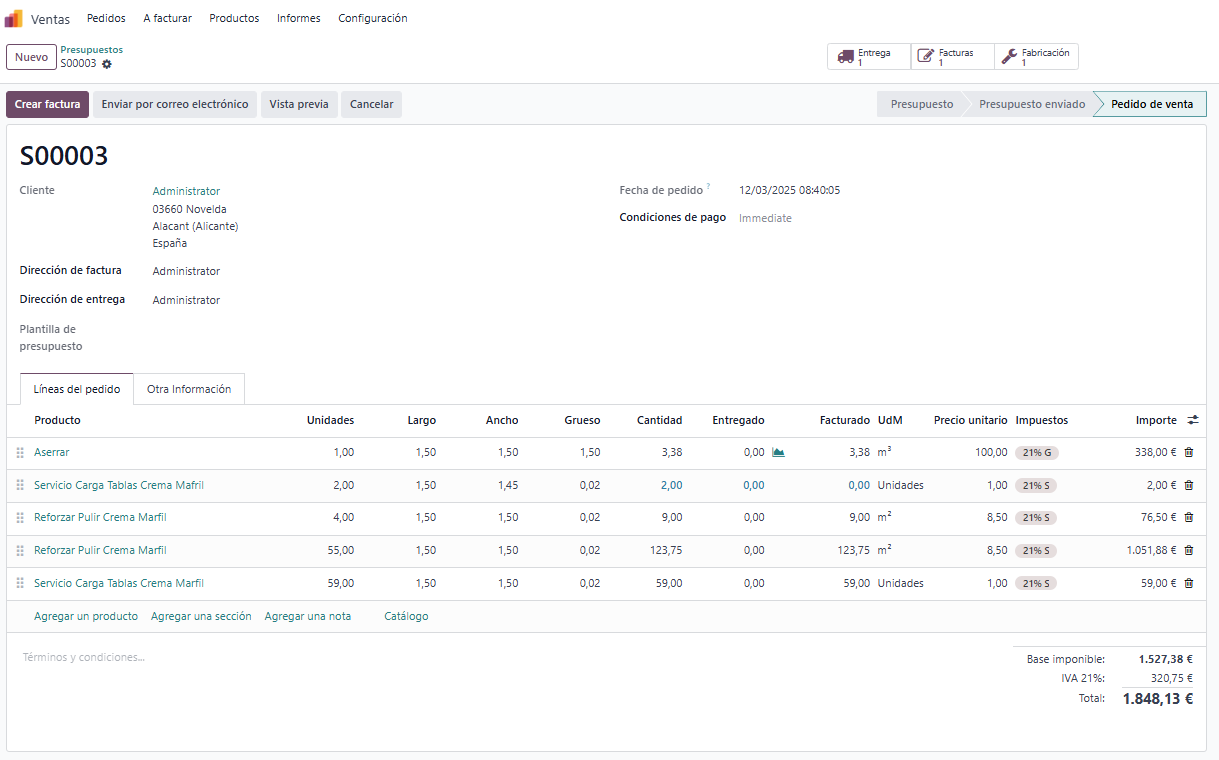Click the Dirección de factura Administrator field

[186, 271]
